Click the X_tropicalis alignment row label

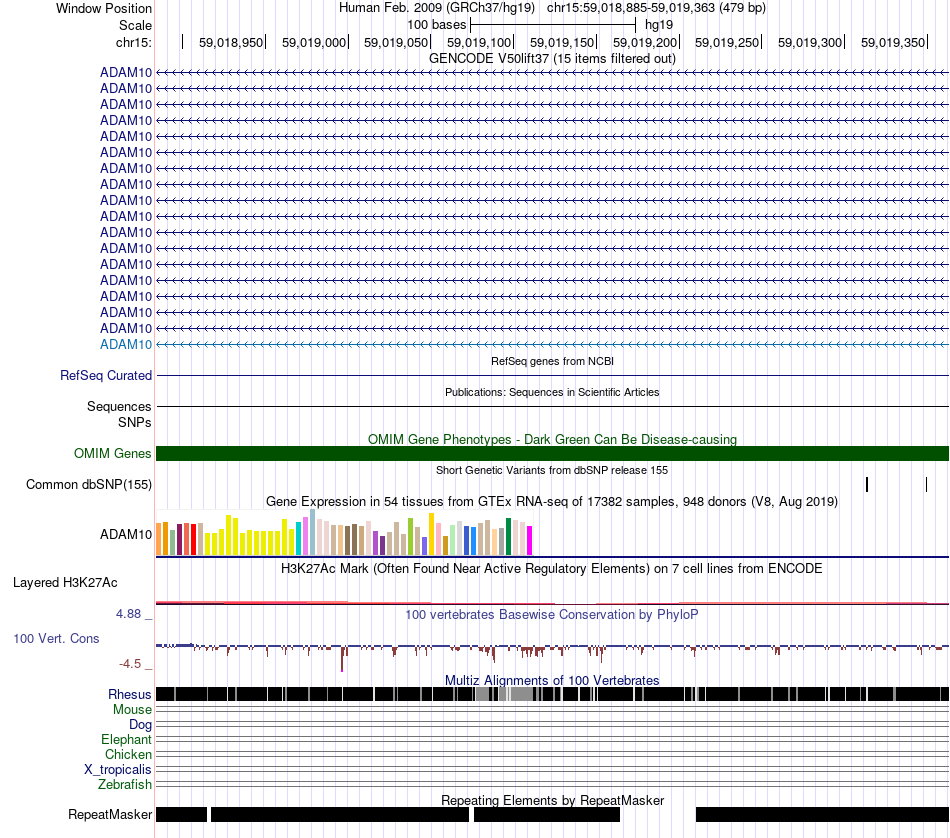118,770
